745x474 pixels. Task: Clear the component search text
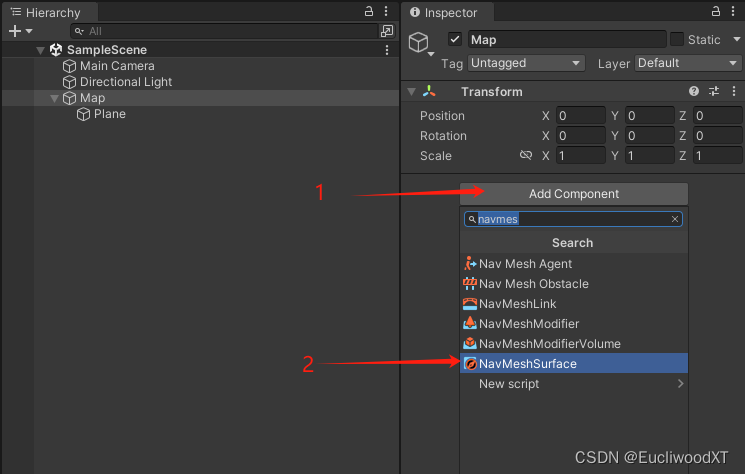pyautogui.click(x=675, y=219)
